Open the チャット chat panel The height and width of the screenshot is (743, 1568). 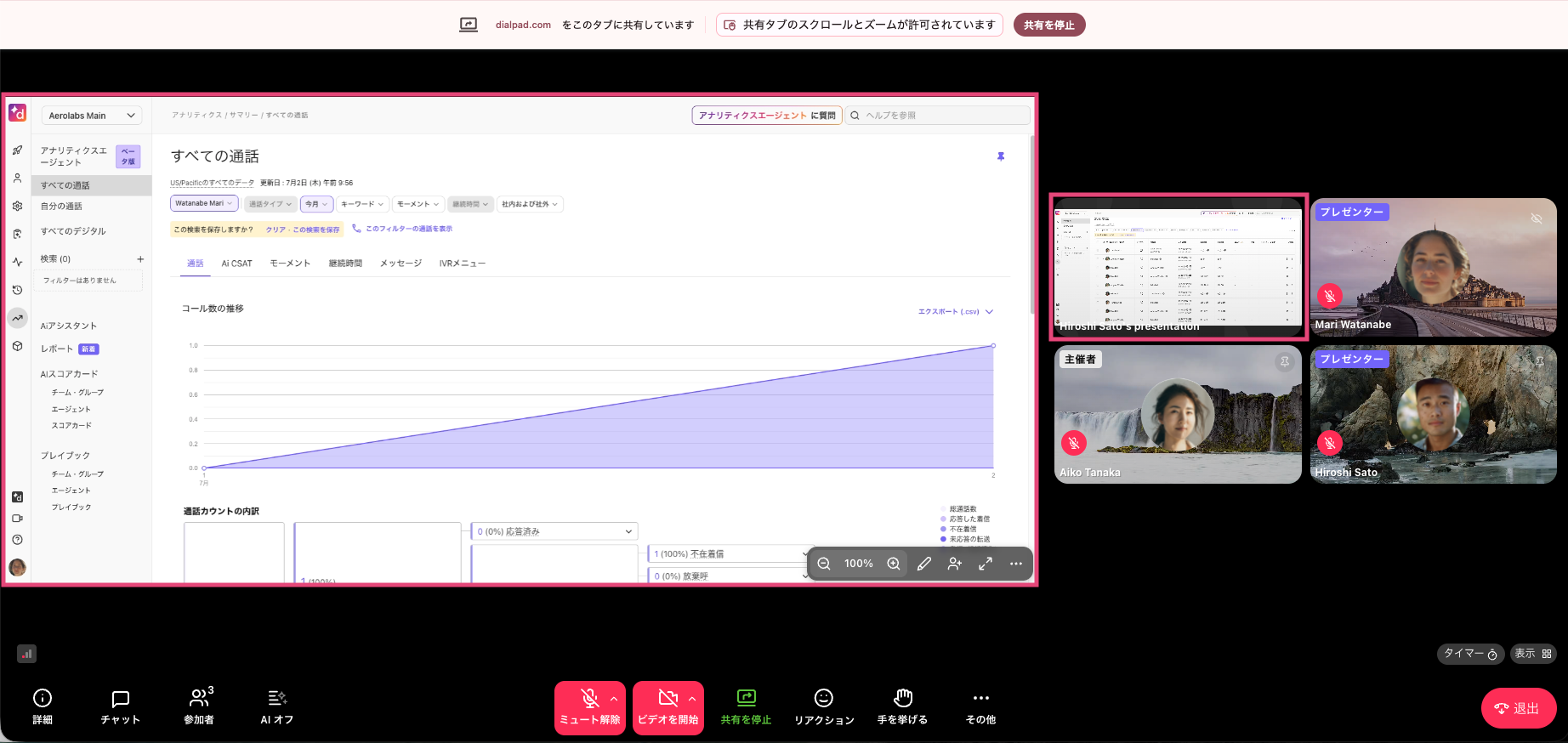click(x=121, y=707)
